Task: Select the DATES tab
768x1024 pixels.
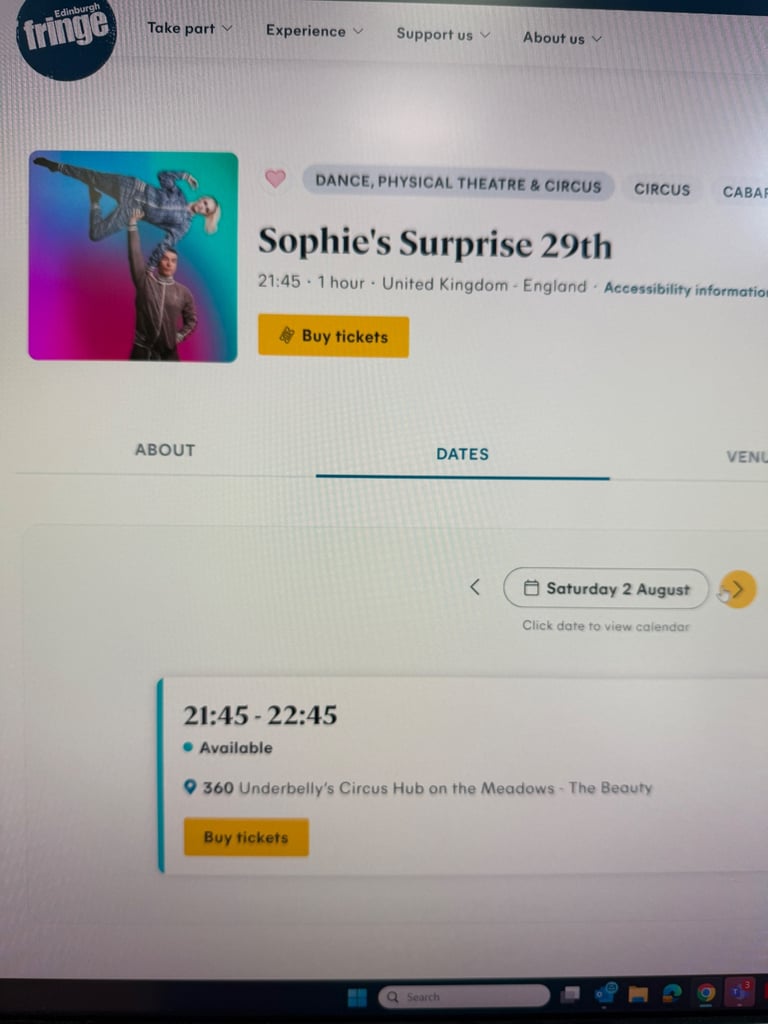Action: (462, 454)
